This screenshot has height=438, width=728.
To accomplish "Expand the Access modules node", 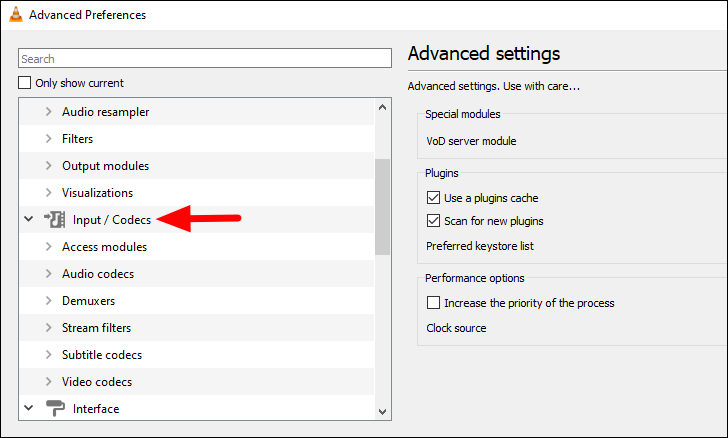I will pyautogui.click(x=49, y=247).
